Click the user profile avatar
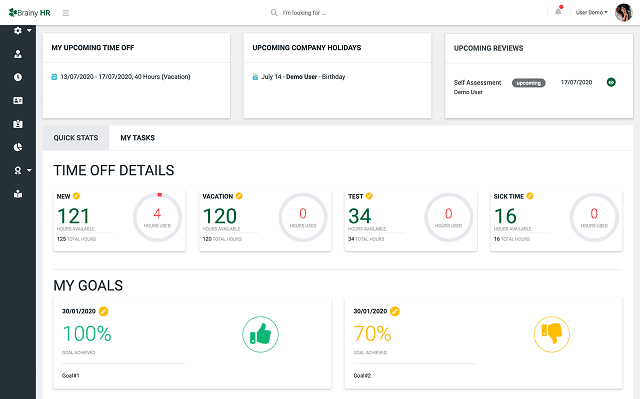 tap(623, 13)
